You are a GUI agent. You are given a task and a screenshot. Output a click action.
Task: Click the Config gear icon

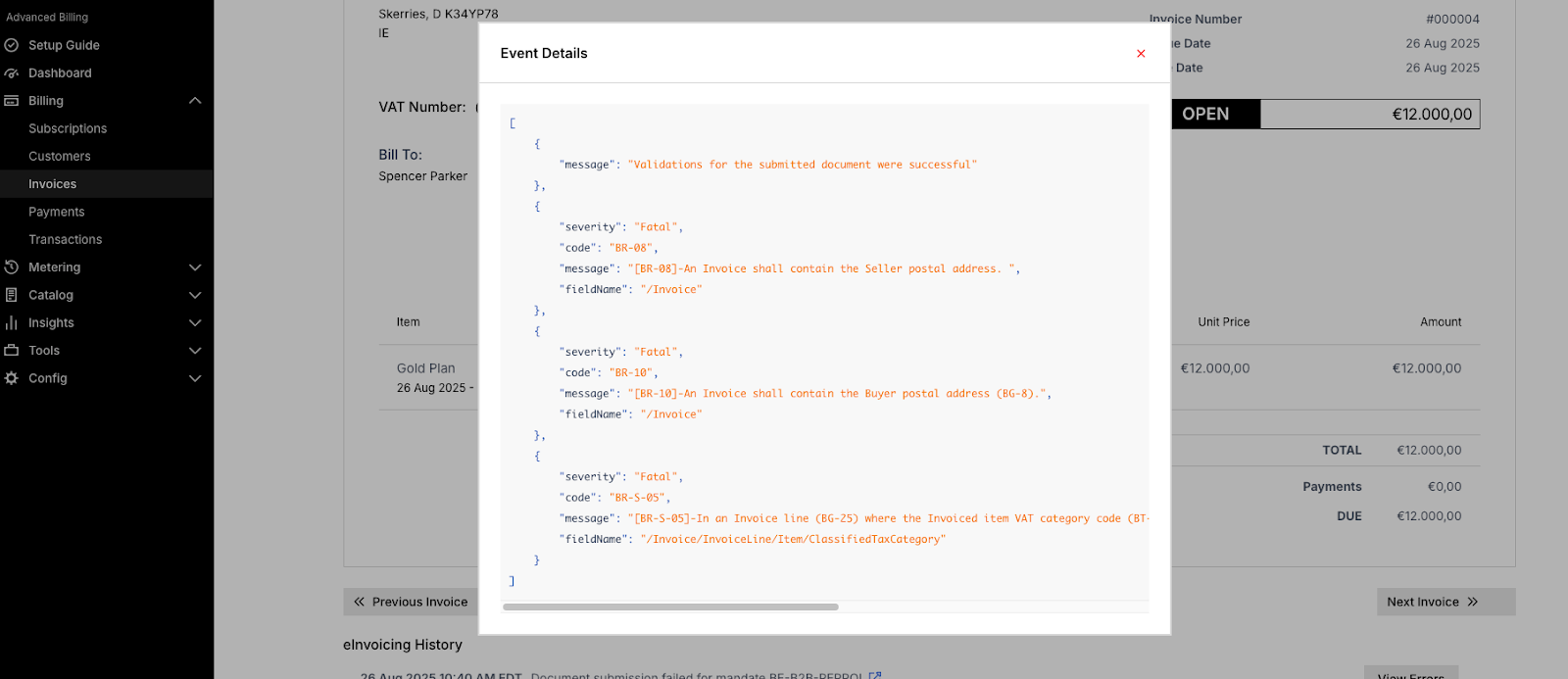coord(12,378)
